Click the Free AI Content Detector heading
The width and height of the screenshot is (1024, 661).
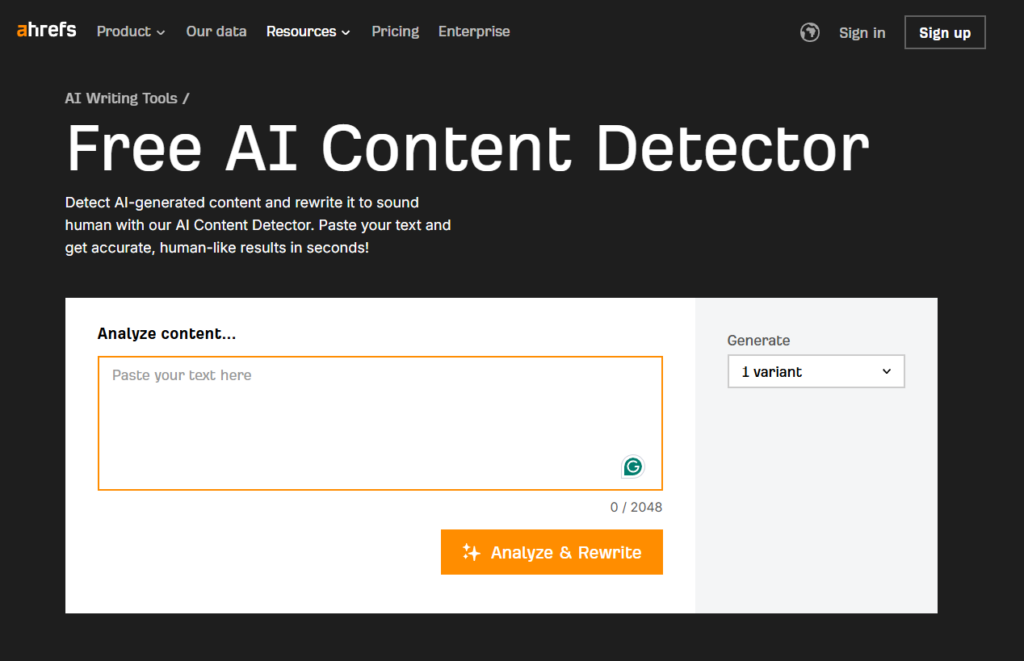click(467, 148)
